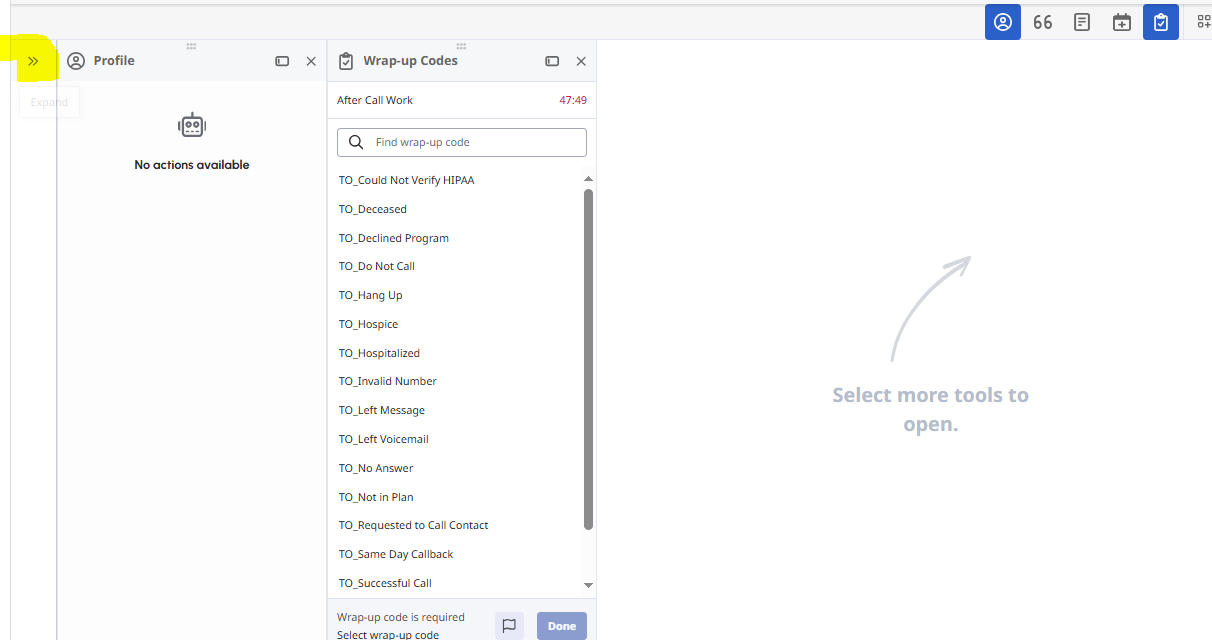Click the No actions available message

coord(192,165)
